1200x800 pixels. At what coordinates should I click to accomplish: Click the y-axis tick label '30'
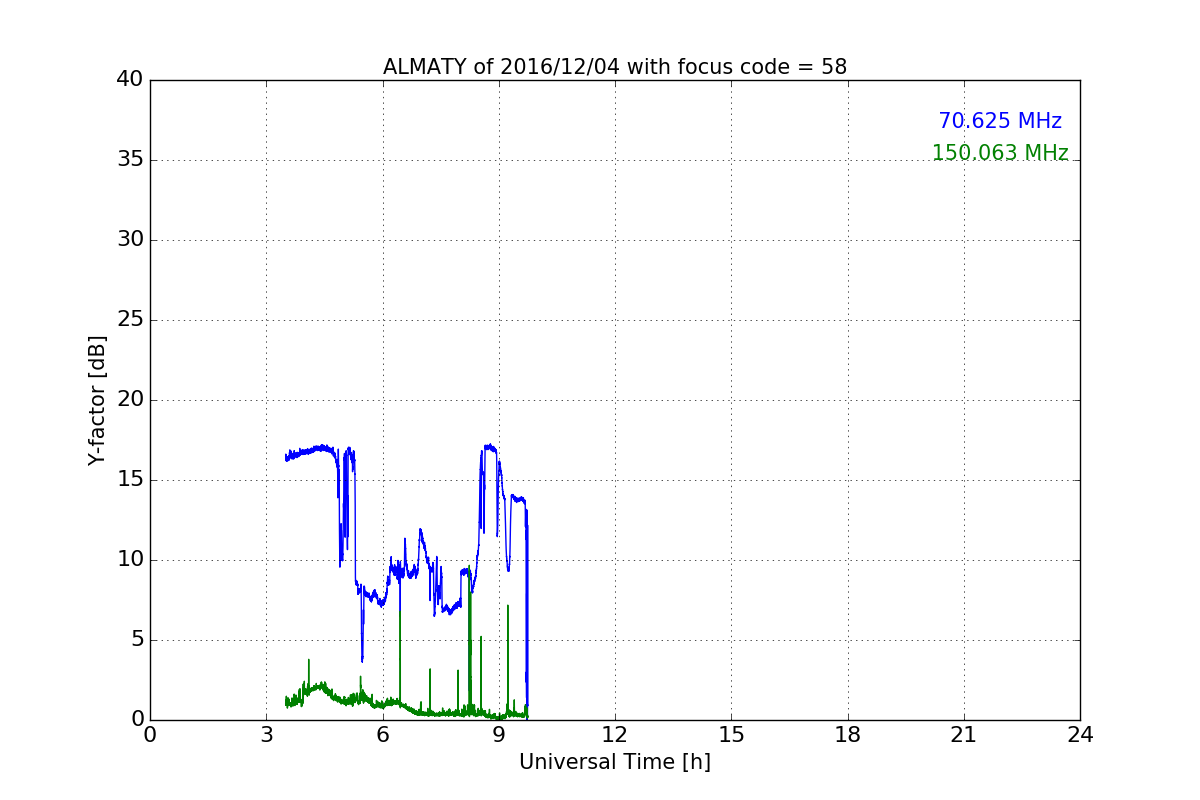tap(130, 240)
